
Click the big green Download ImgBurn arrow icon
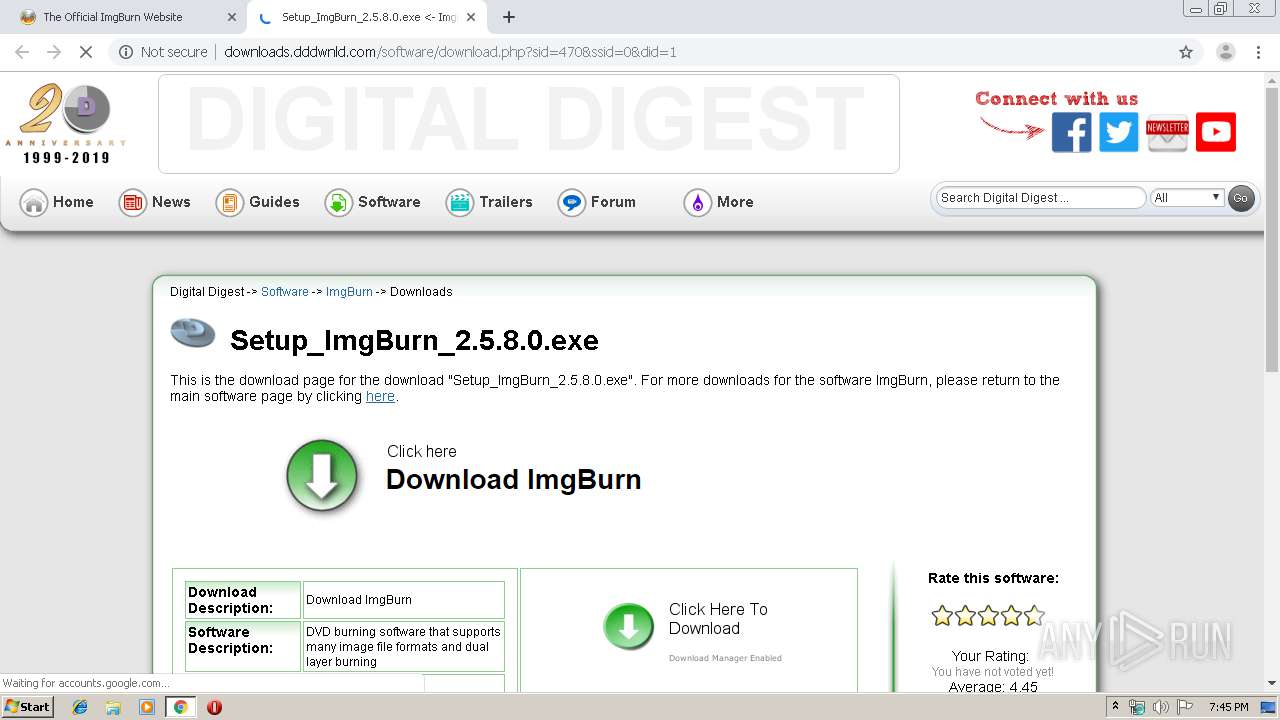coord(322,476)
